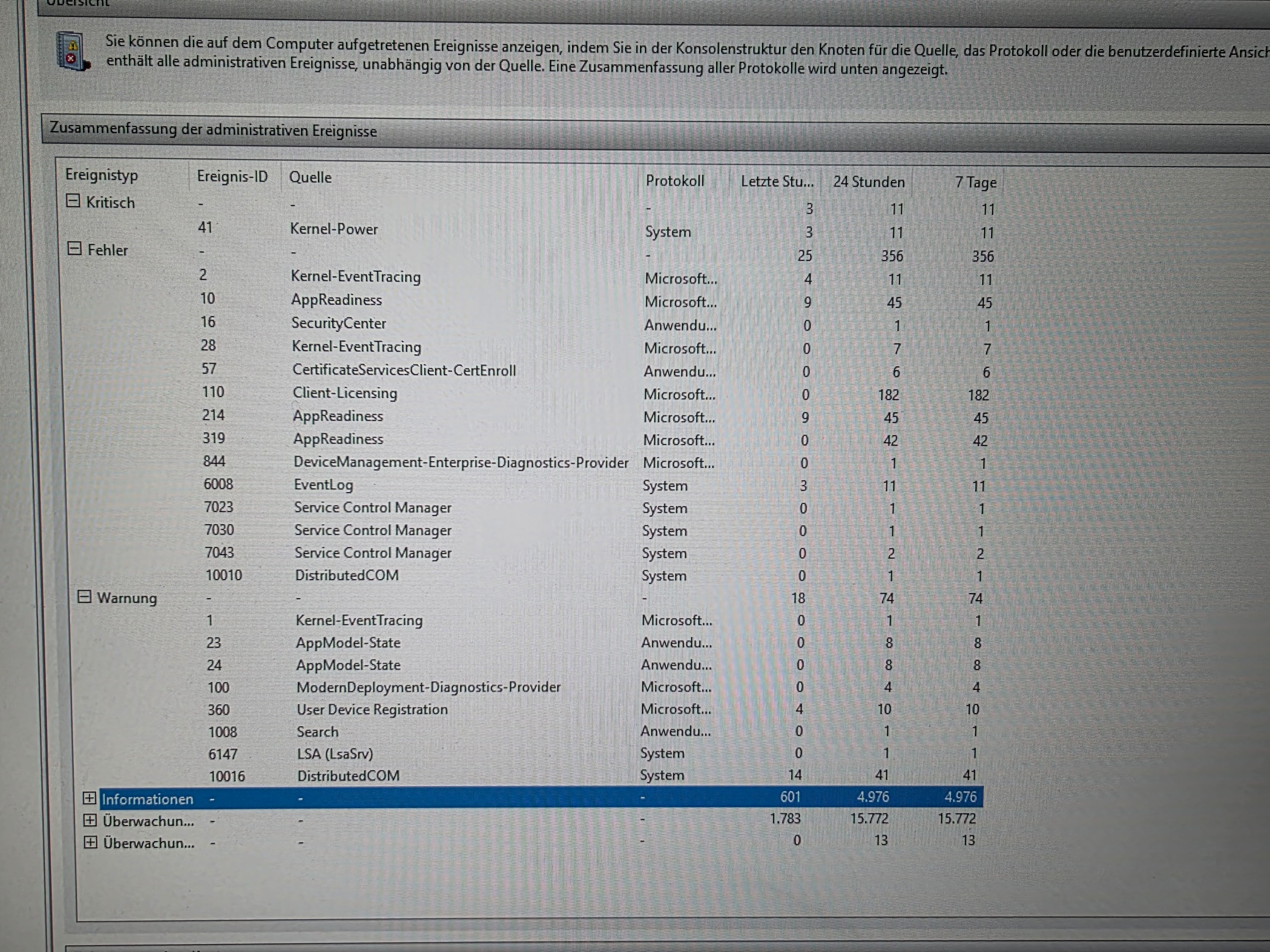Click the Protokoll column header
Screen dimensions: 1270x952
click(675, 181)
